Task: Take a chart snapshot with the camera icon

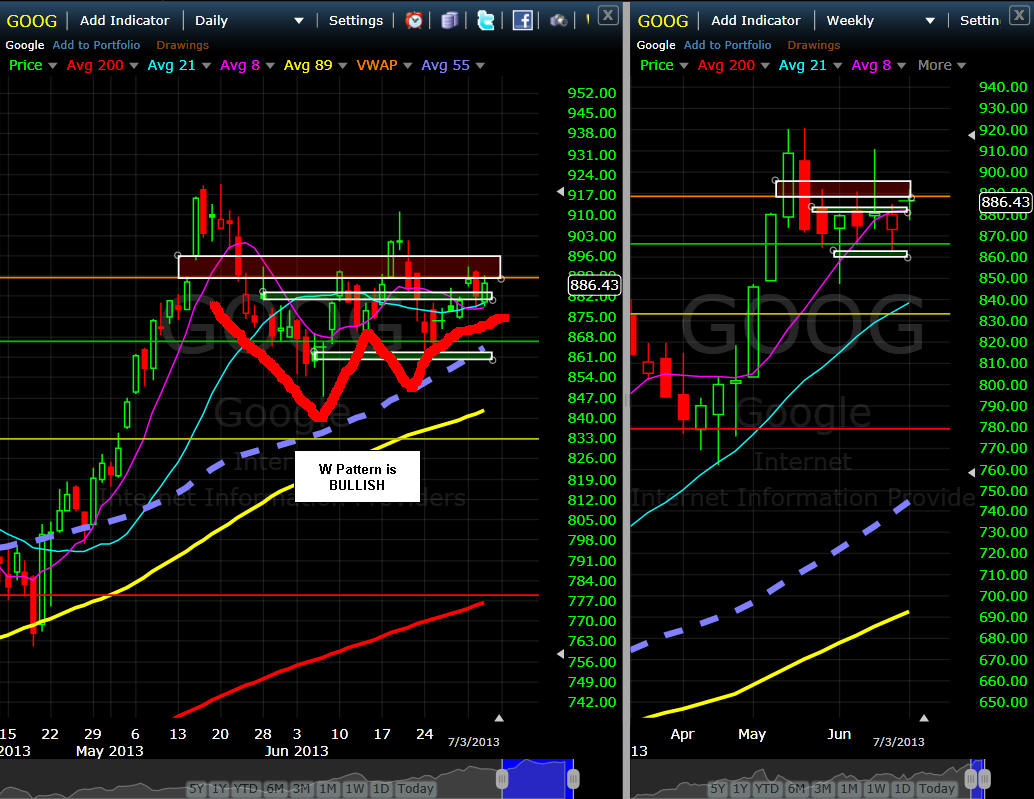Action: [x=559, y=20]
